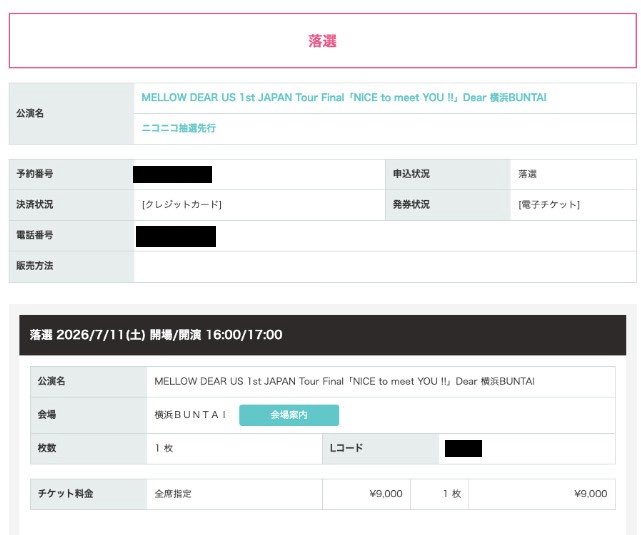The image size is (641, 535).
Task: Select the ¥9,000 unit price
Action: [x=386, y=494]
